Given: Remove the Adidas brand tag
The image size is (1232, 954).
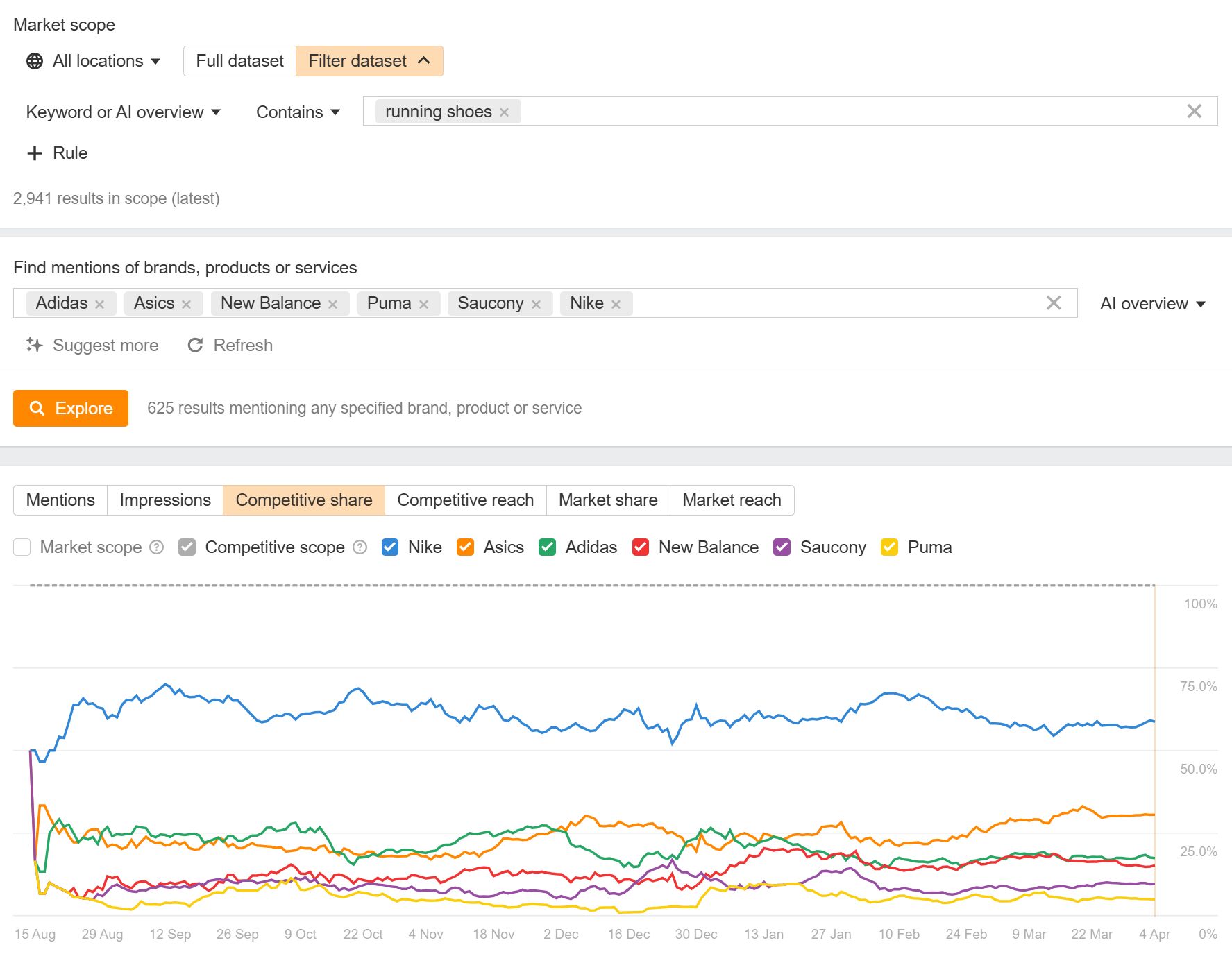Looking at the screenshot, I should 100,305.
